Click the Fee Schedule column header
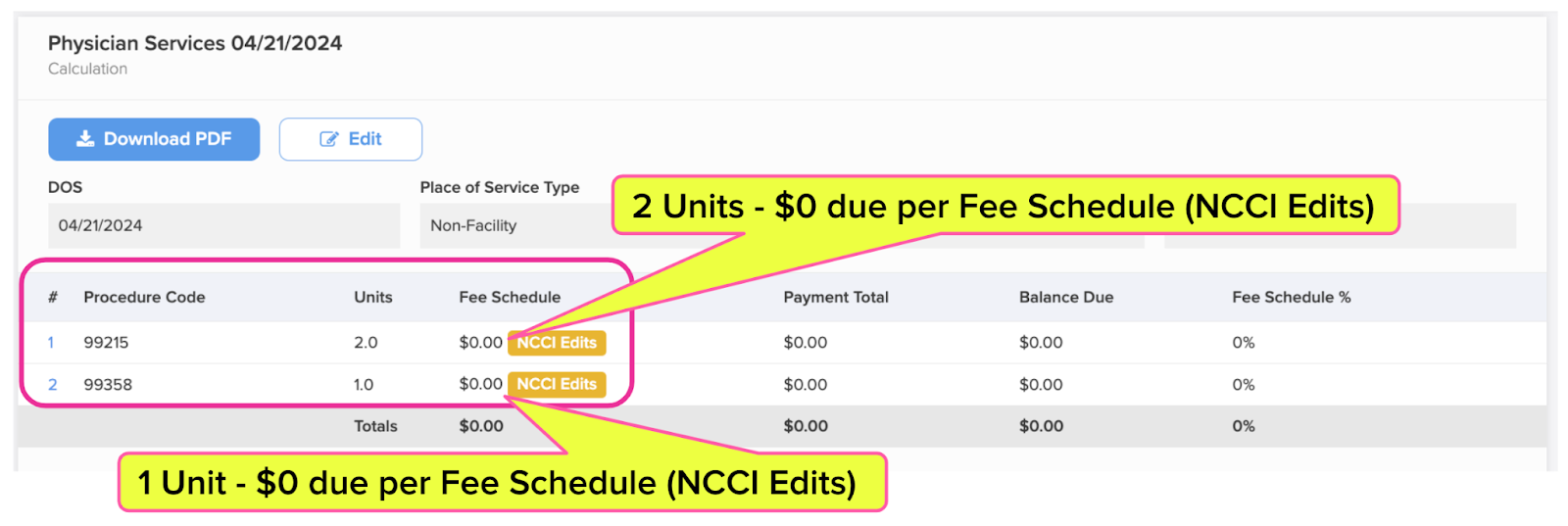1568x526 pixels. coord(510,297)
